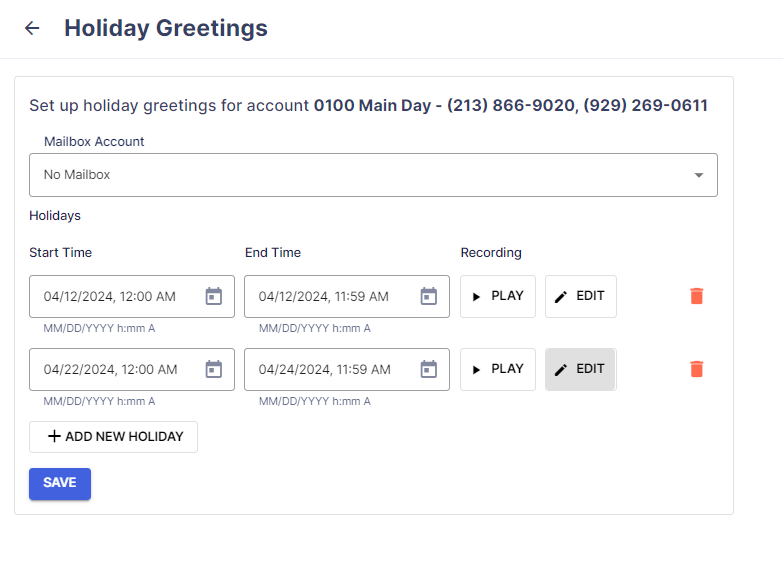
Task: Play the recording for the 04/22/2024 holiday
Action: pos(498,369)
